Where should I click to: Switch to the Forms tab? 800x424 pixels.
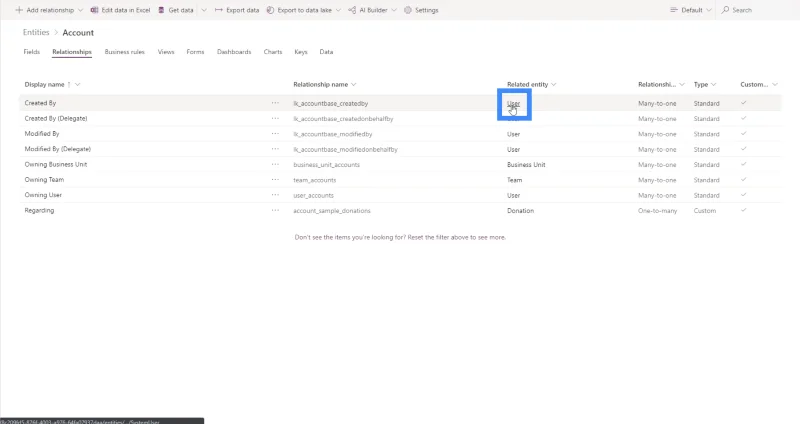tap(195, 52)
